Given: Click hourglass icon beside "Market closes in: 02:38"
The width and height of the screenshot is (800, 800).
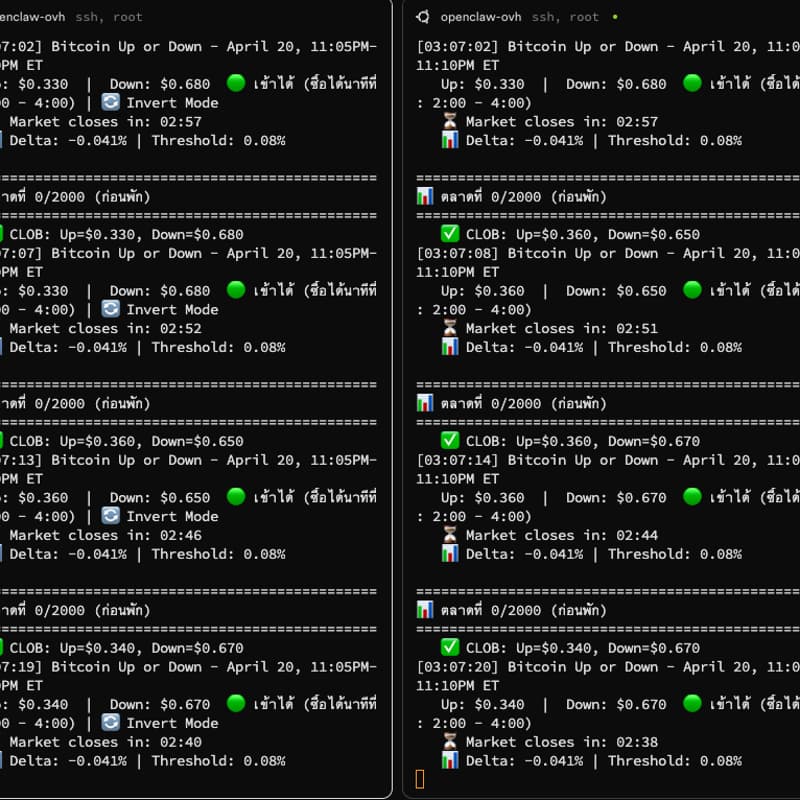Looking at the screenshot, I should pyautogui.click(x=450, y=742).
